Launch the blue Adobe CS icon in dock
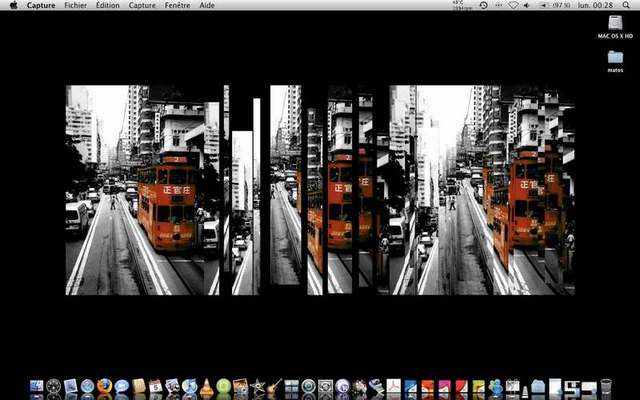 coord(411,386)
